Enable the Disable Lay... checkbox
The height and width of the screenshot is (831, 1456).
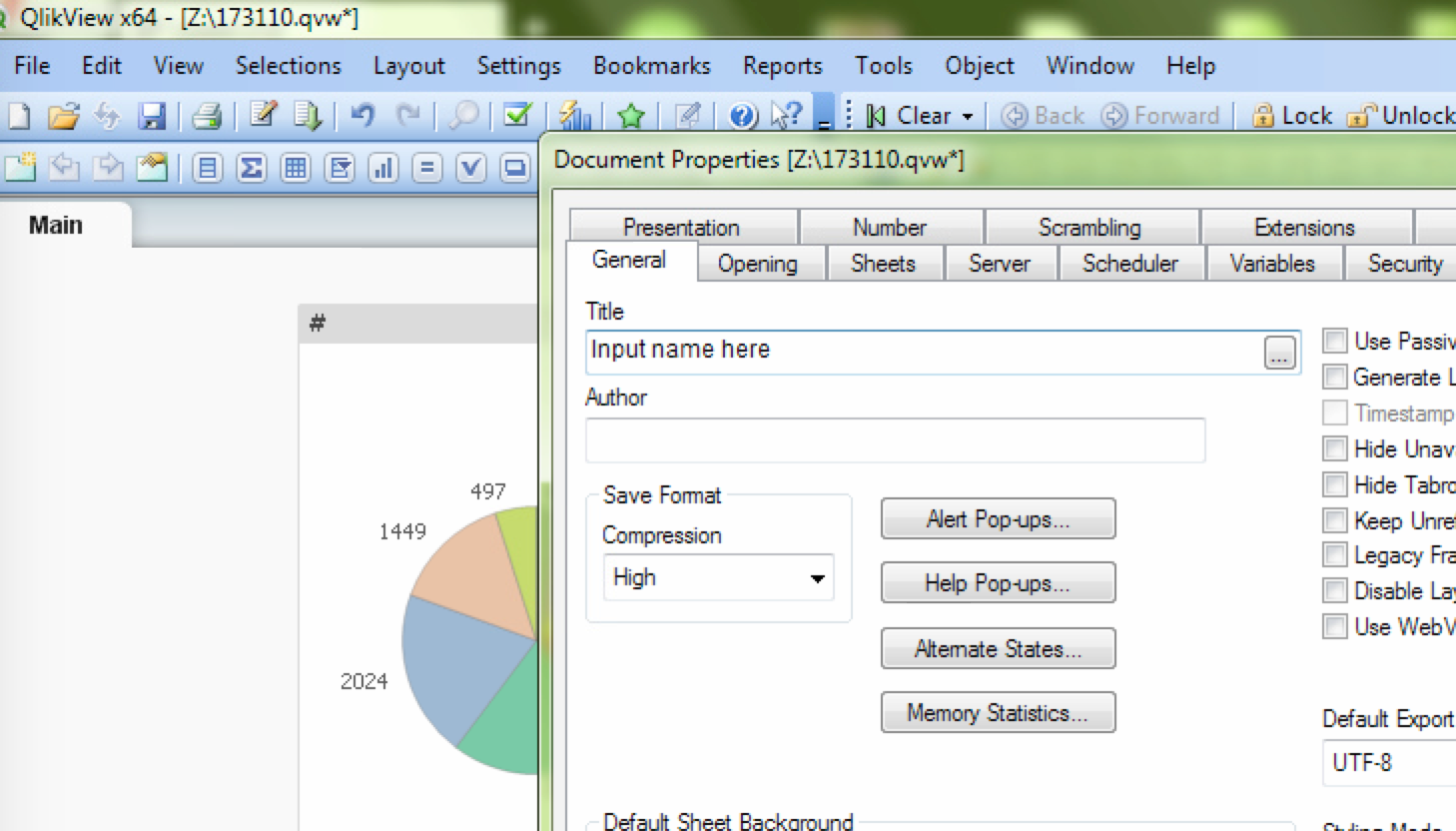1335,590
